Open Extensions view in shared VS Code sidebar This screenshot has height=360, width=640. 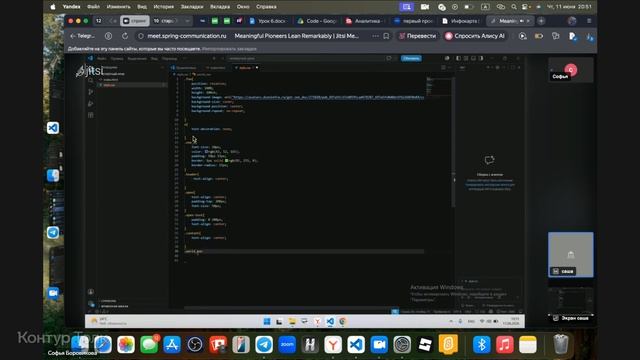click(91, 115)
